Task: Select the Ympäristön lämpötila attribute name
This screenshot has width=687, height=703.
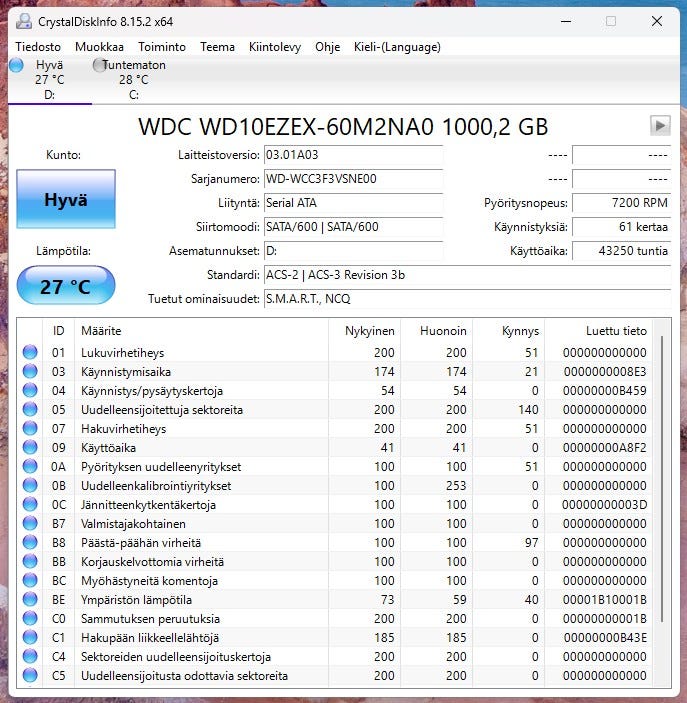Action: [x=136, y=600]
